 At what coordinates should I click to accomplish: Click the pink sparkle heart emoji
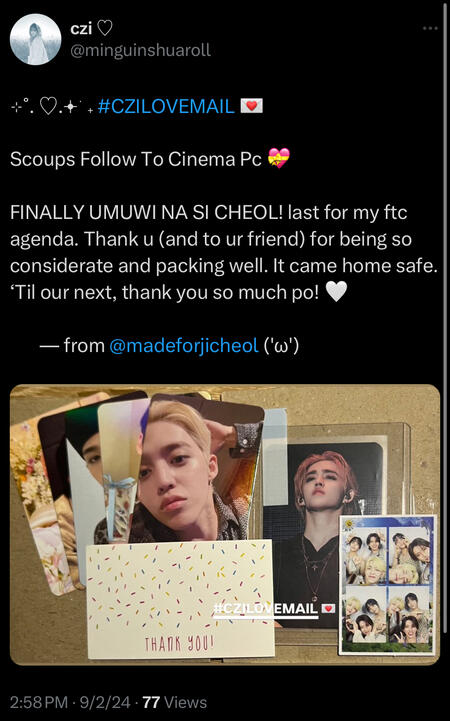[x=279, y=159]
